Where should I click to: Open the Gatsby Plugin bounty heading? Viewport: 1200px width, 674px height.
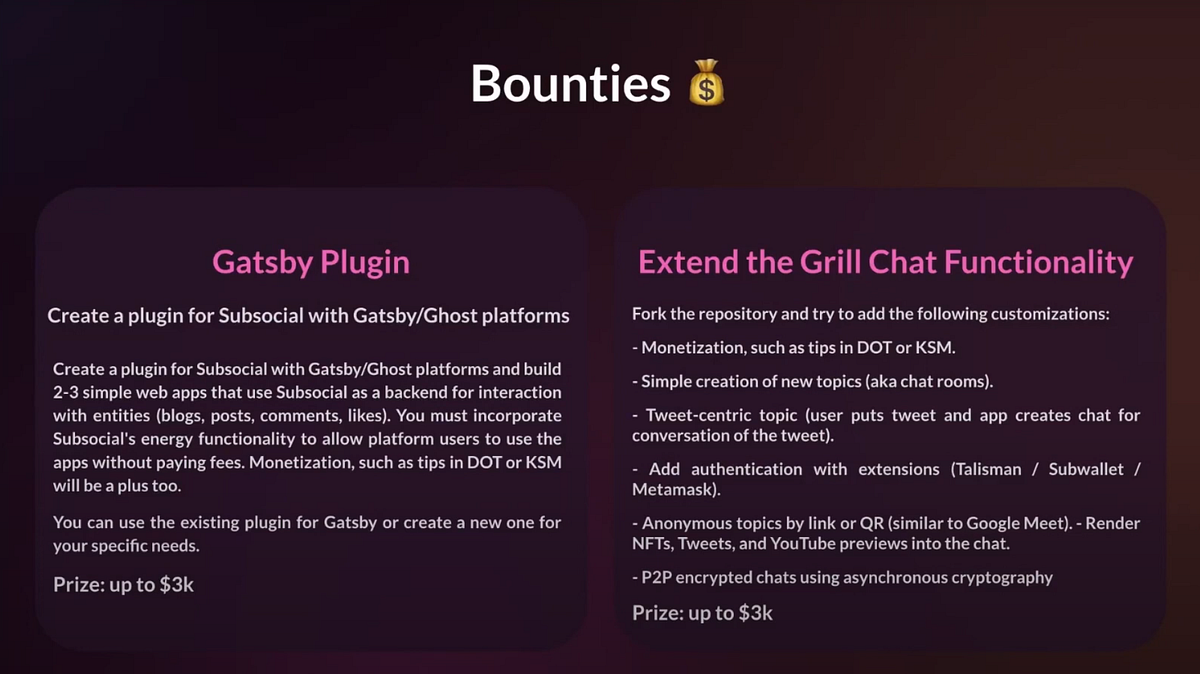click(311, 263)
